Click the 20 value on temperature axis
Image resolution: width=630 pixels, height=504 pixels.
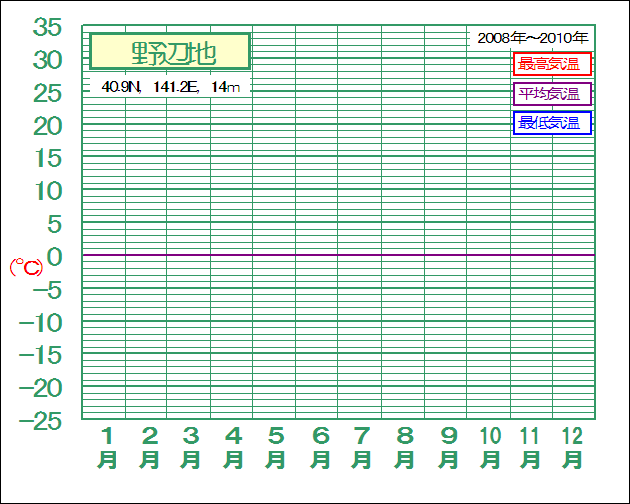tap(47, 126)
